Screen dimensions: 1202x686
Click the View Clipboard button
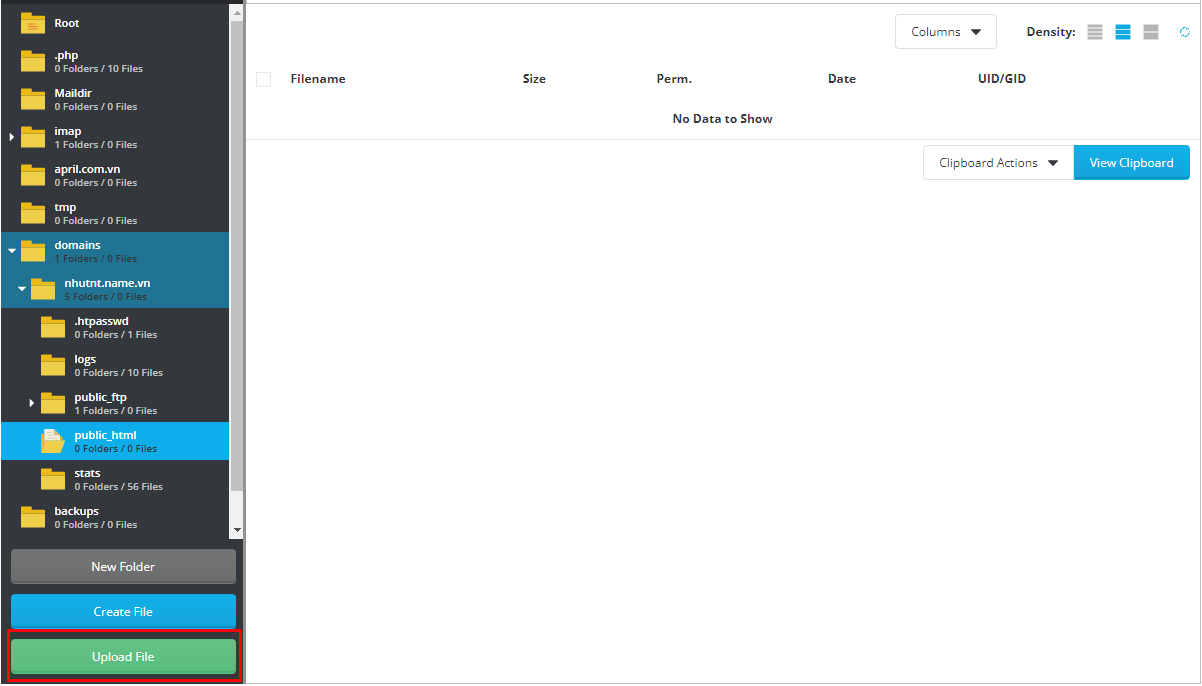point(1131,163)
